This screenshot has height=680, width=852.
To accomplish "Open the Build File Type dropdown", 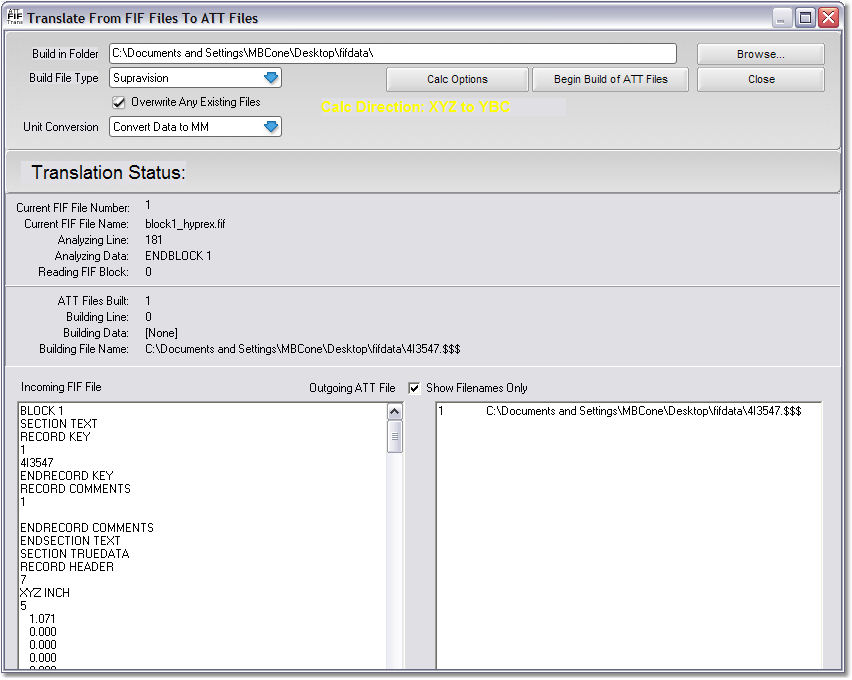I will [x=270, y=78].
